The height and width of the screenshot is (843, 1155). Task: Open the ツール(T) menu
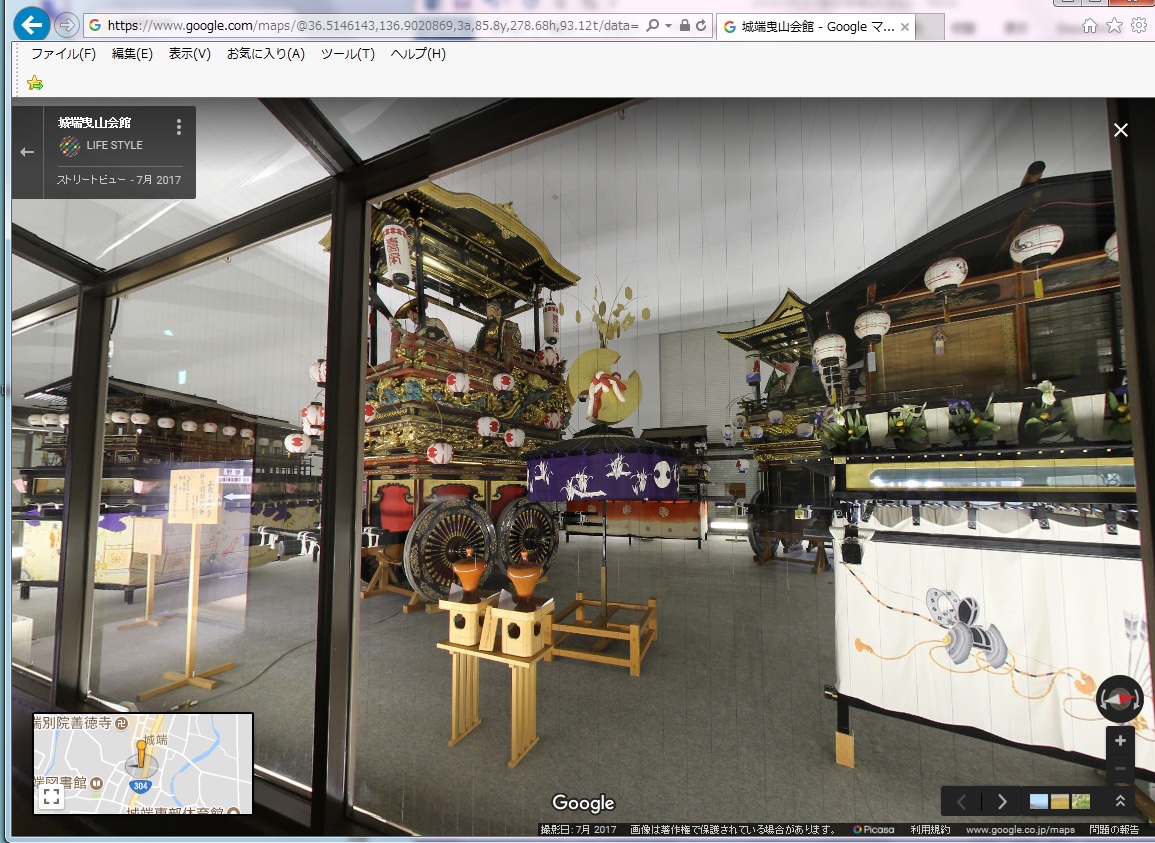(x=348, y=54)
